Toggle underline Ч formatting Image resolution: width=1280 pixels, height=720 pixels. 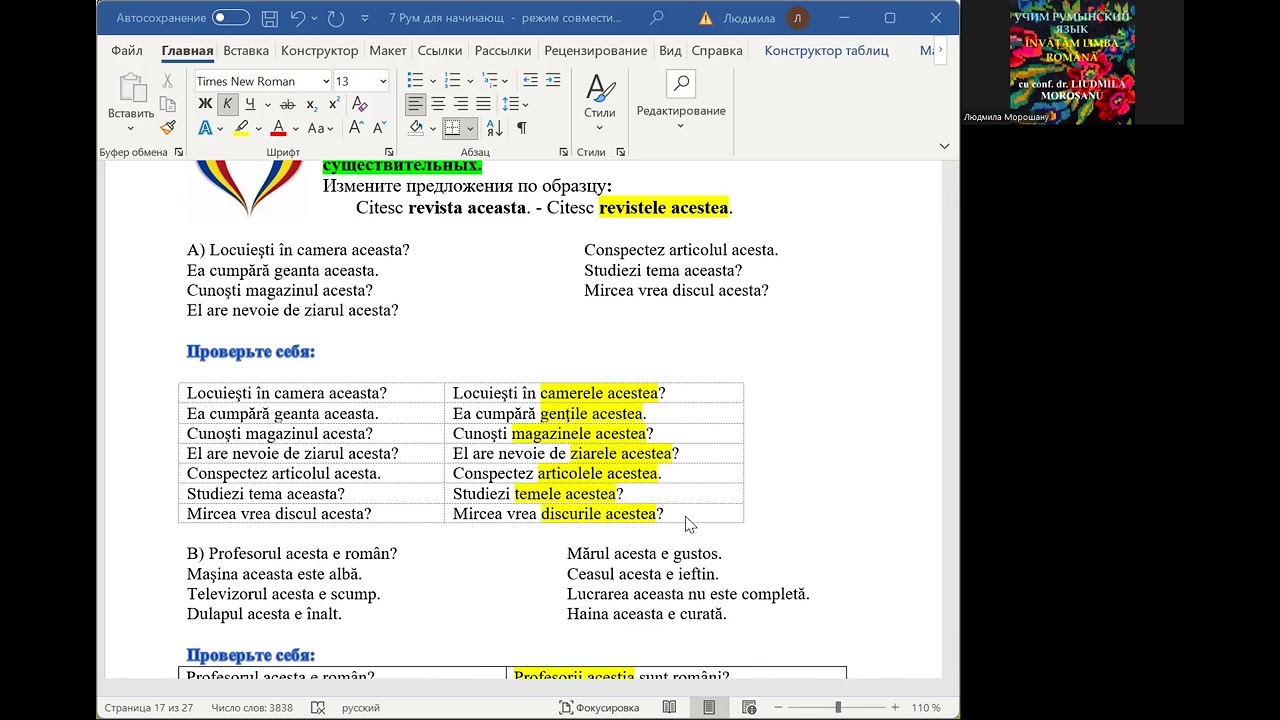pos(250,104)
